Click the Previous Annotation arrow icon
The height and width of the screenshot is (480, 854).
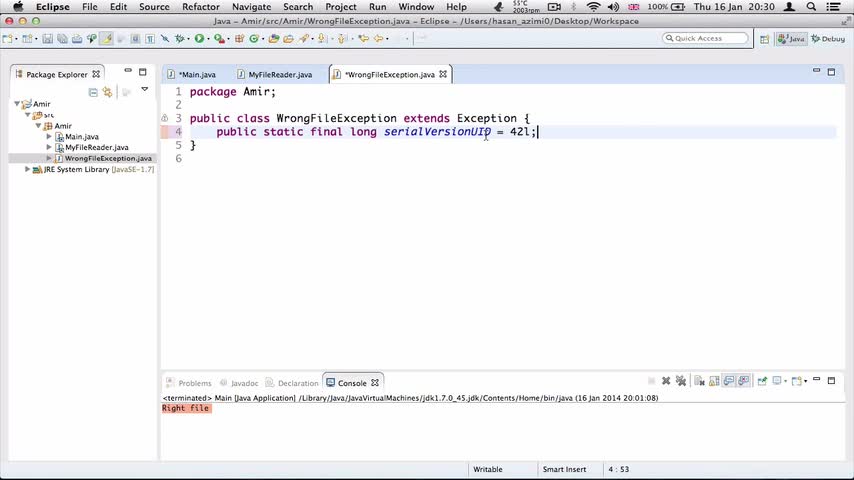(x=341, y=38)
